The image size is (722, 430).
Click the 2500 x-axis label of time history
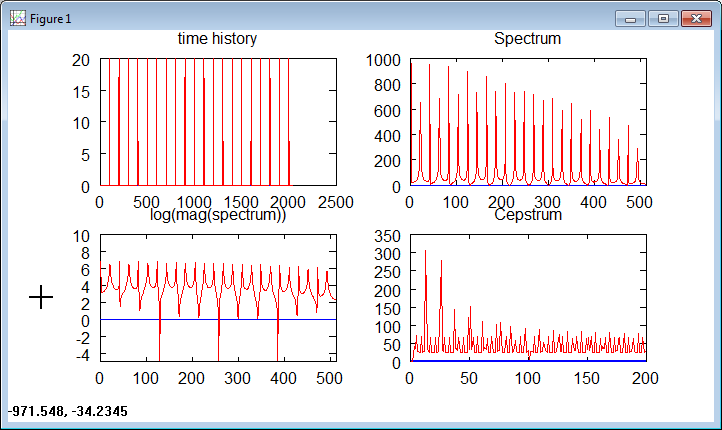pyautogui.click(x=335, y=202)
